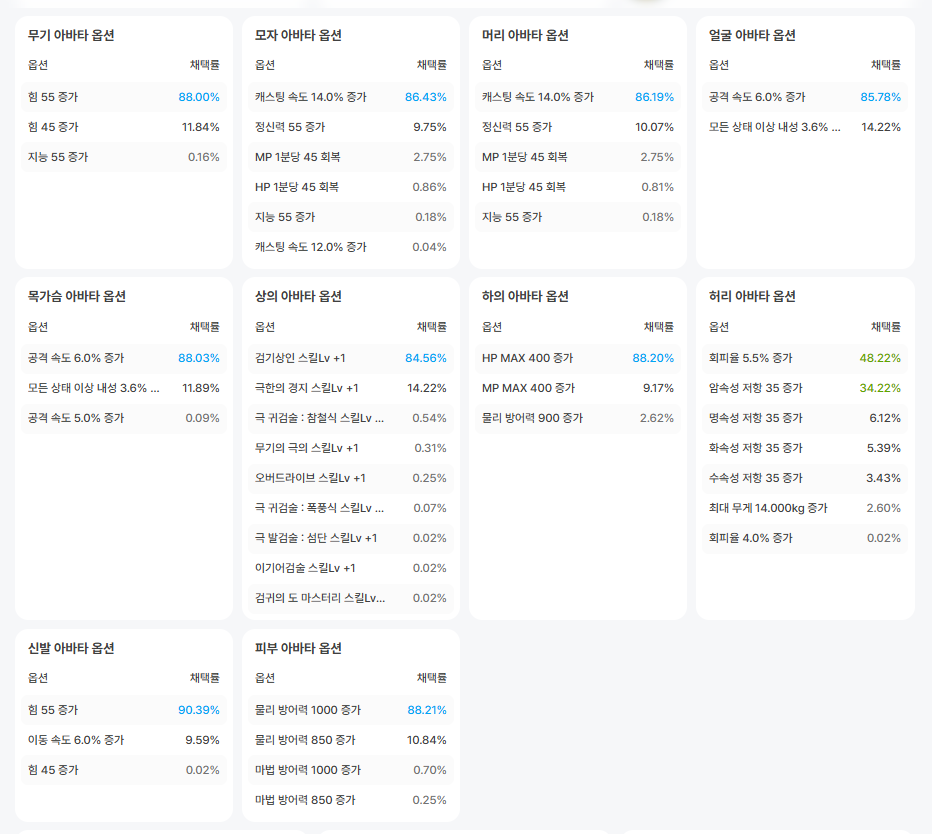Click the 회피율 5.5% 증가 row
This screenshot has width=932, height=834.
coord(750,358)
